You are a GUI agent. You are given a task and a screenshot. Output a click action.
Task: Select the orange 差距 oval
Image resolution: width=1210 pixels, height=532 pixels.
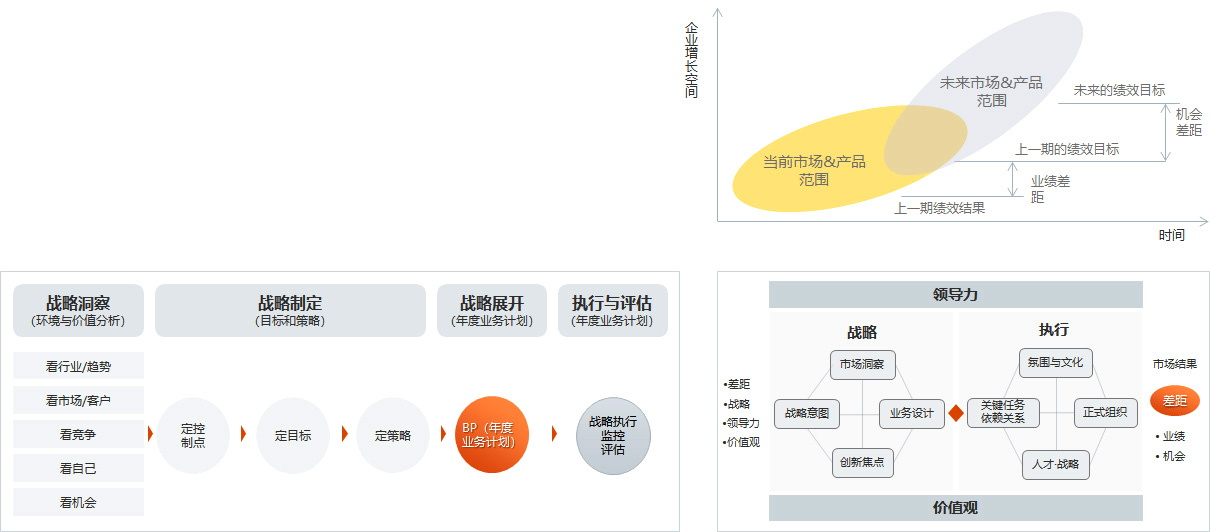(1174, 401)
